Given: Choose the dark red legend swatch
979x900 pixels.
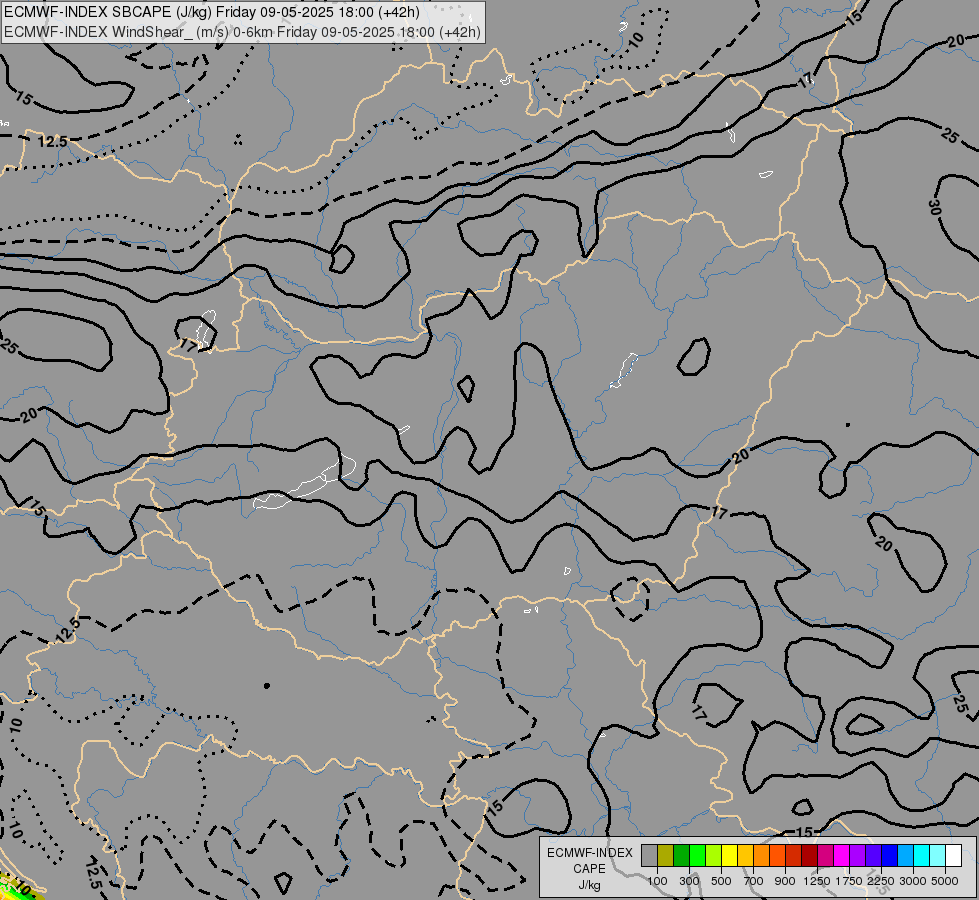Looking at the screenshot, I should click(810, 856).
